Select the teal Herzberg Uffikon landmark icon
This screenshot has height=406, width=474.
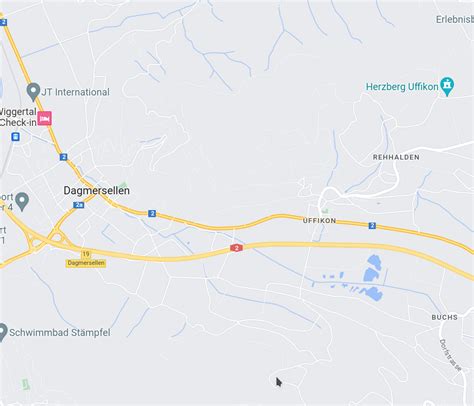coord(447,87)
